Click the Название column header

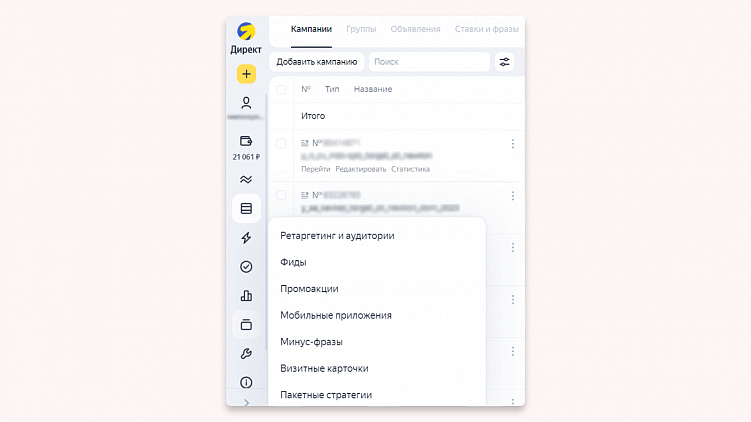coord(373,89)
